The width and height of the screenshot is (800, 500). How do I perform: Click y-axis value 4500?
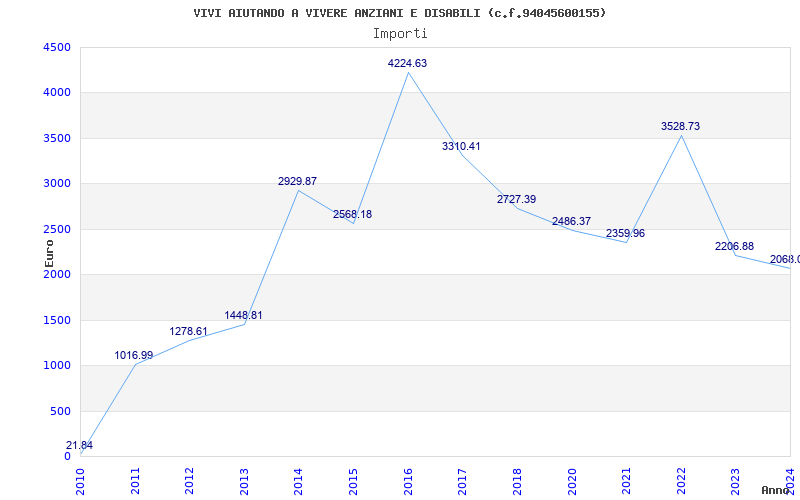pyautogui.click(x=57, y=47)
